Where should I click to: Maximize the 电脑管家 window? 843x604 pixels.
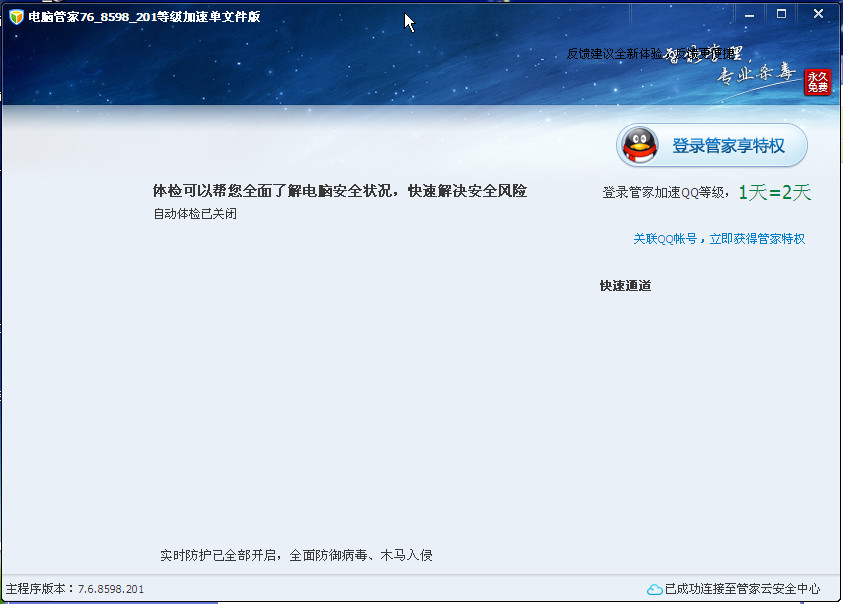pyautogui.click(x=782, y=14)
